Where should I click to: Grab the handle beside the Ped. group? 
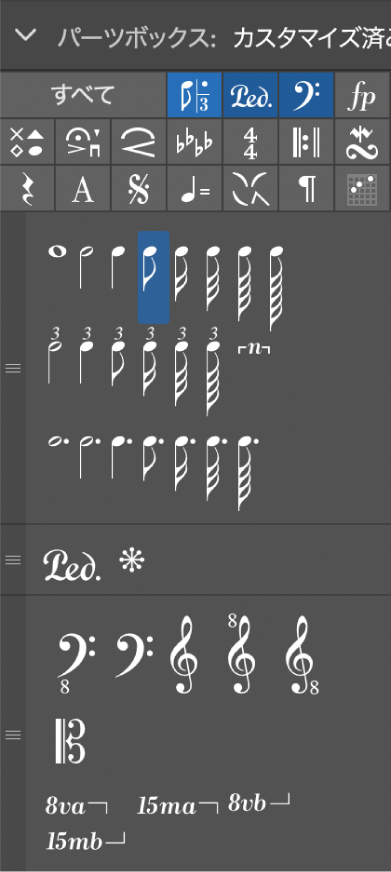(12, 560)
